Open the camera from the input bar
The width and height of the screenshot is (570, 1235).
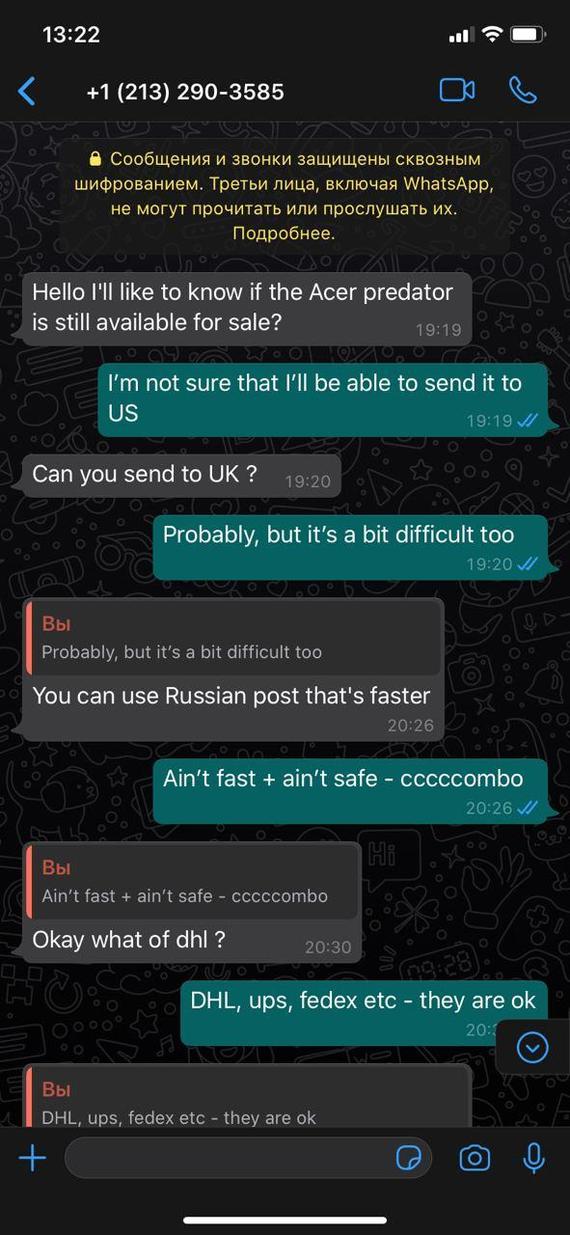tap(474, 1159)
